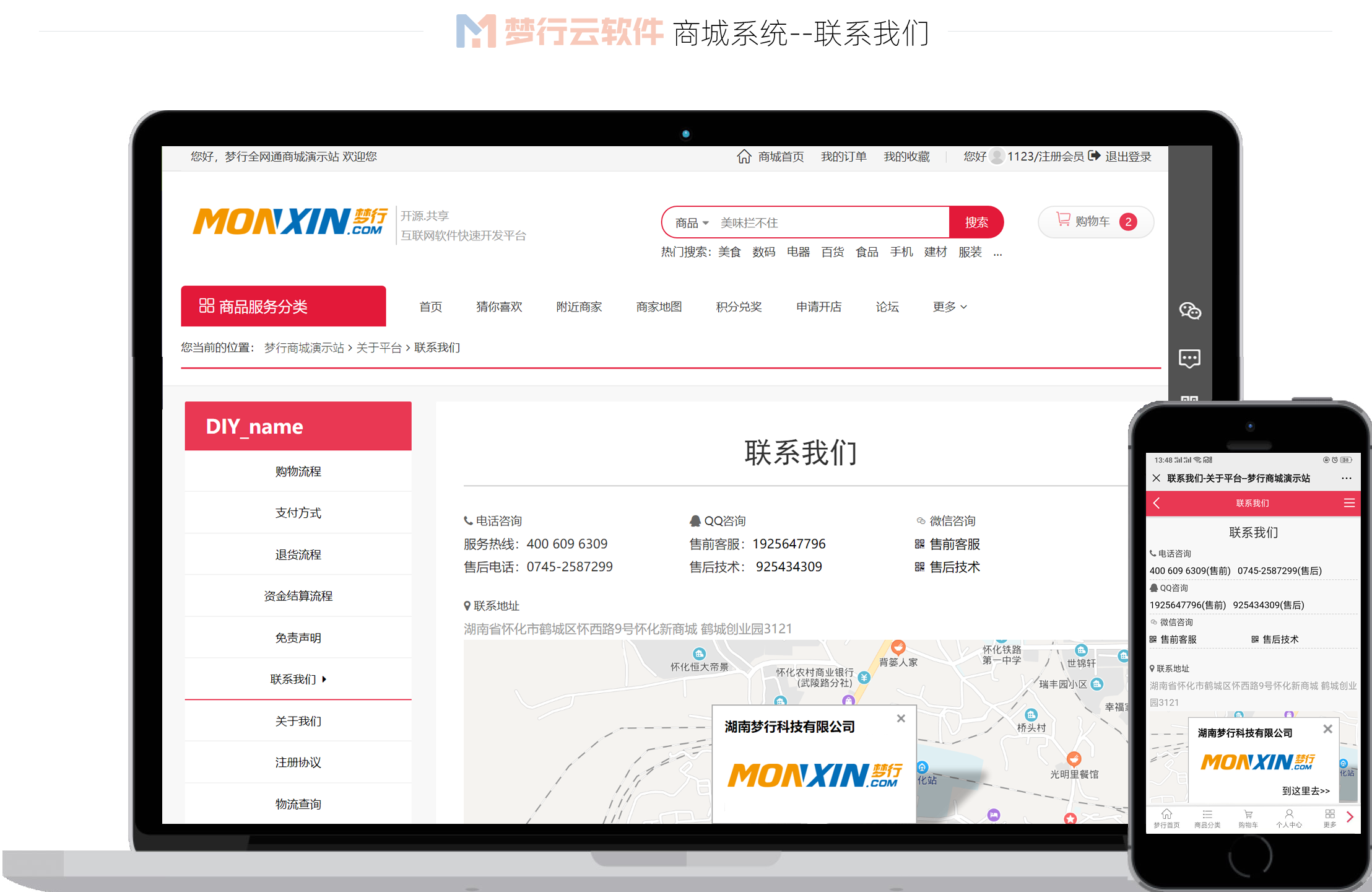1372x892 pixels.
Task: Click the 关于平台 breadcrumb link
Action: (379, 348)
